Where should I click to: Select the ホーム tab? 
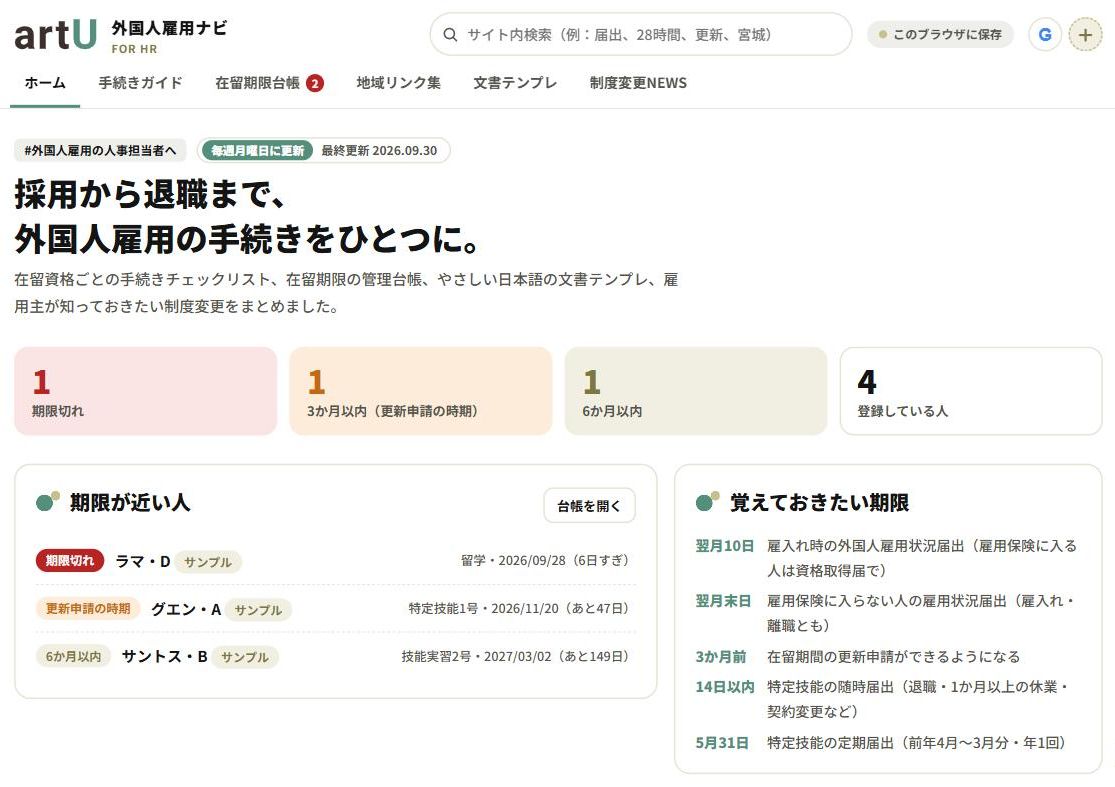pos(45,83)
